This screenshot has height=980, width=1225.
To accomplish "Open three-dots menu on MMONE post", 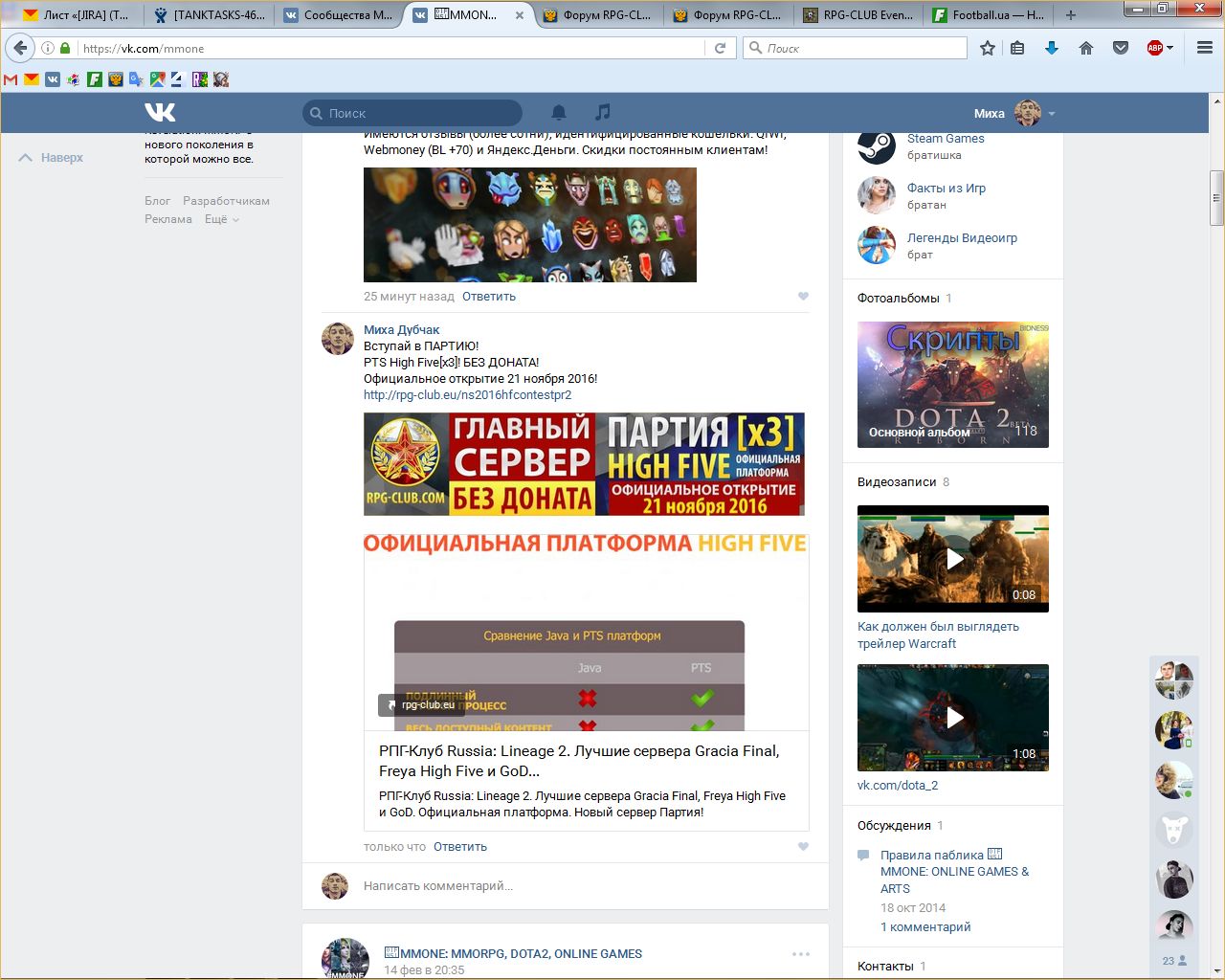I will 801,954.
